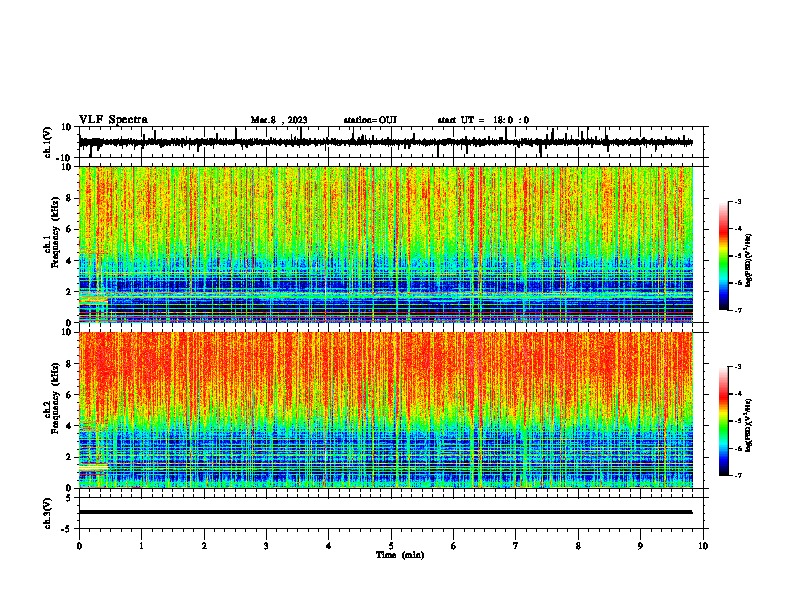The width and height of the screenshot is (792, 612).
Task: Click the "station=OUI" header label
Action: pos(370,120)
